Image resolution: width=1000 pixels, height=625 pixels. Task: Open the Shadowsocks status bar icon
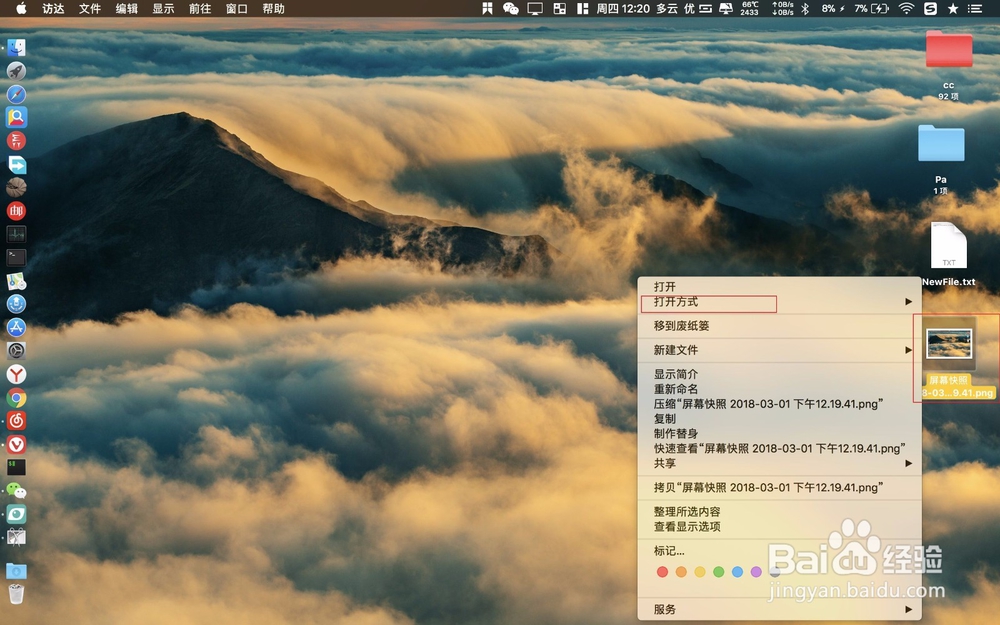pos(931,9)
